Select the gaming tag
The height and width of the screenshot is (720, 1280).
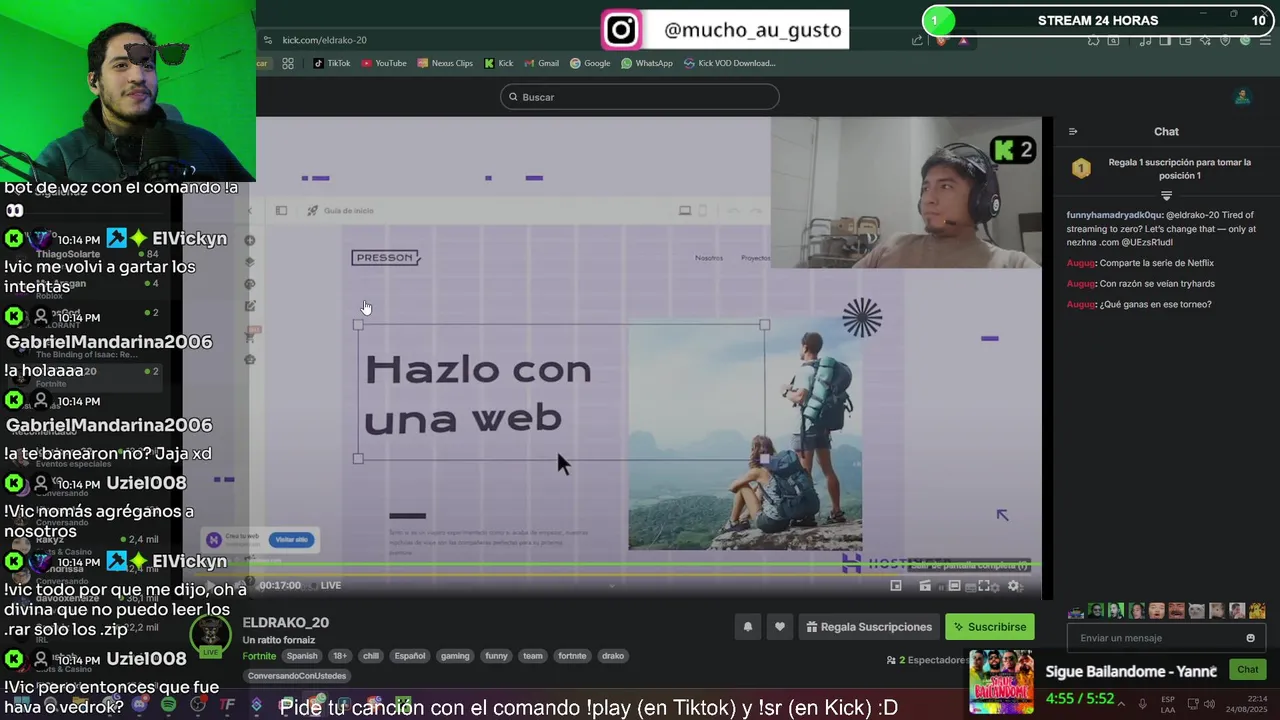pyautogui.click(x=455, y=656)
